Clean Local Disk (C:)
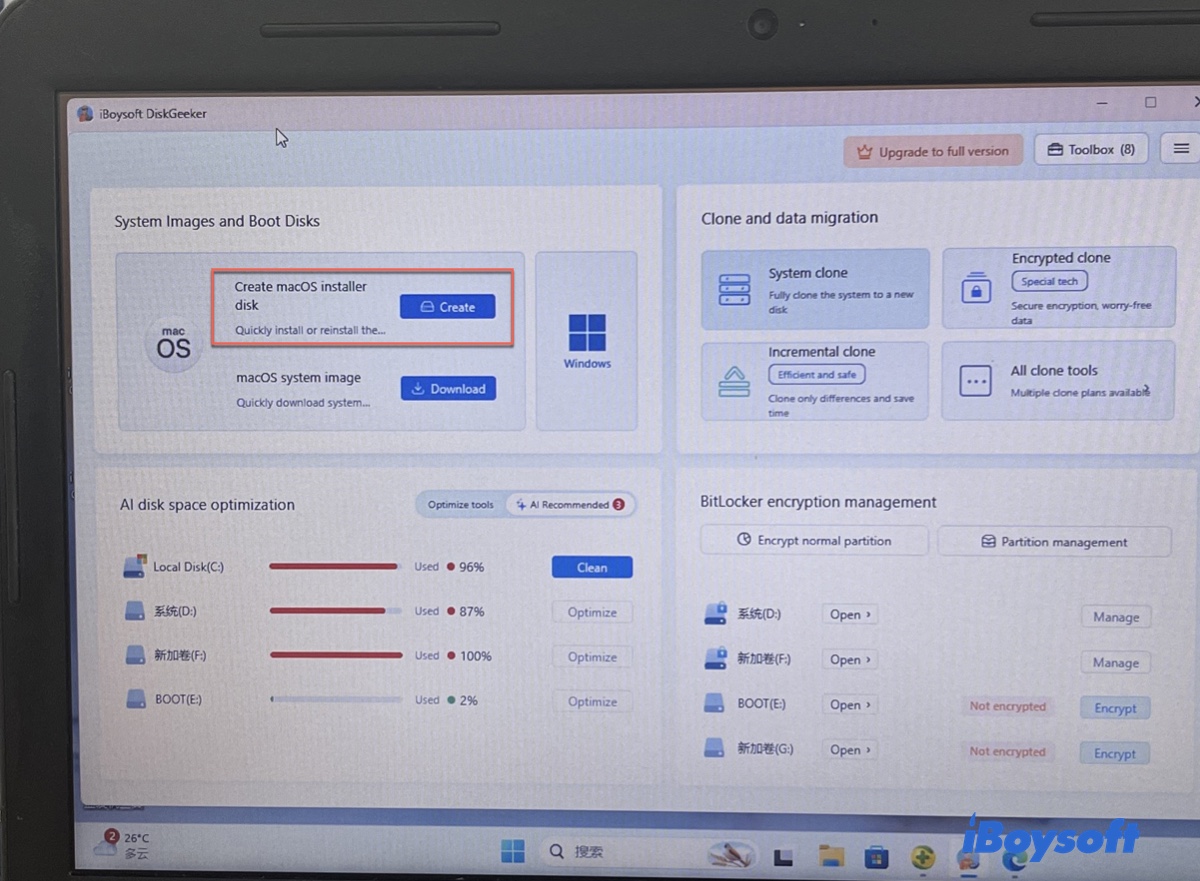Screen dimensions: 1200x881 [x=592, y=568]
